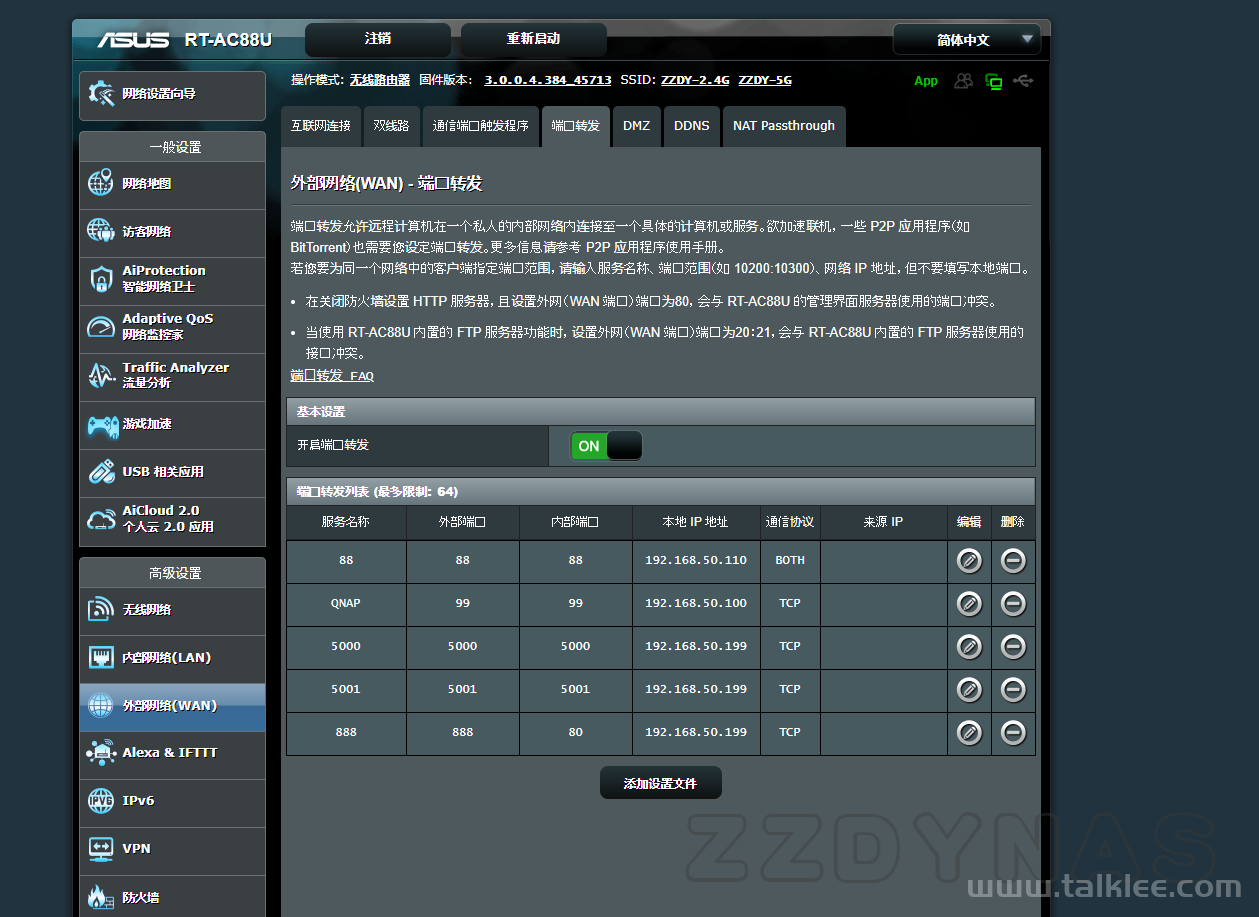Click the firmware version 3.0.0.4.384_45713 link

coord(548,80)
